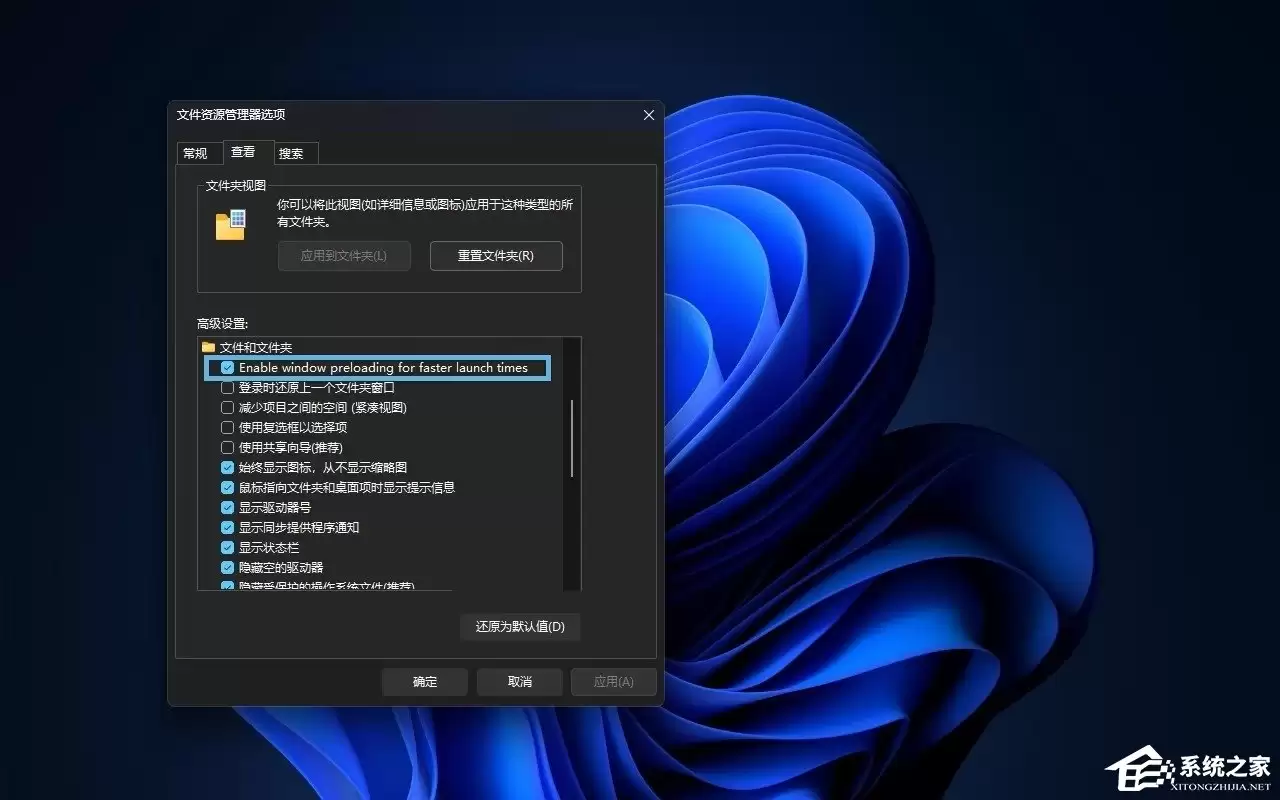Enable 使用共享向导(推荐) option
Viewport: 1280px width, 800px height.
(227, 447)
